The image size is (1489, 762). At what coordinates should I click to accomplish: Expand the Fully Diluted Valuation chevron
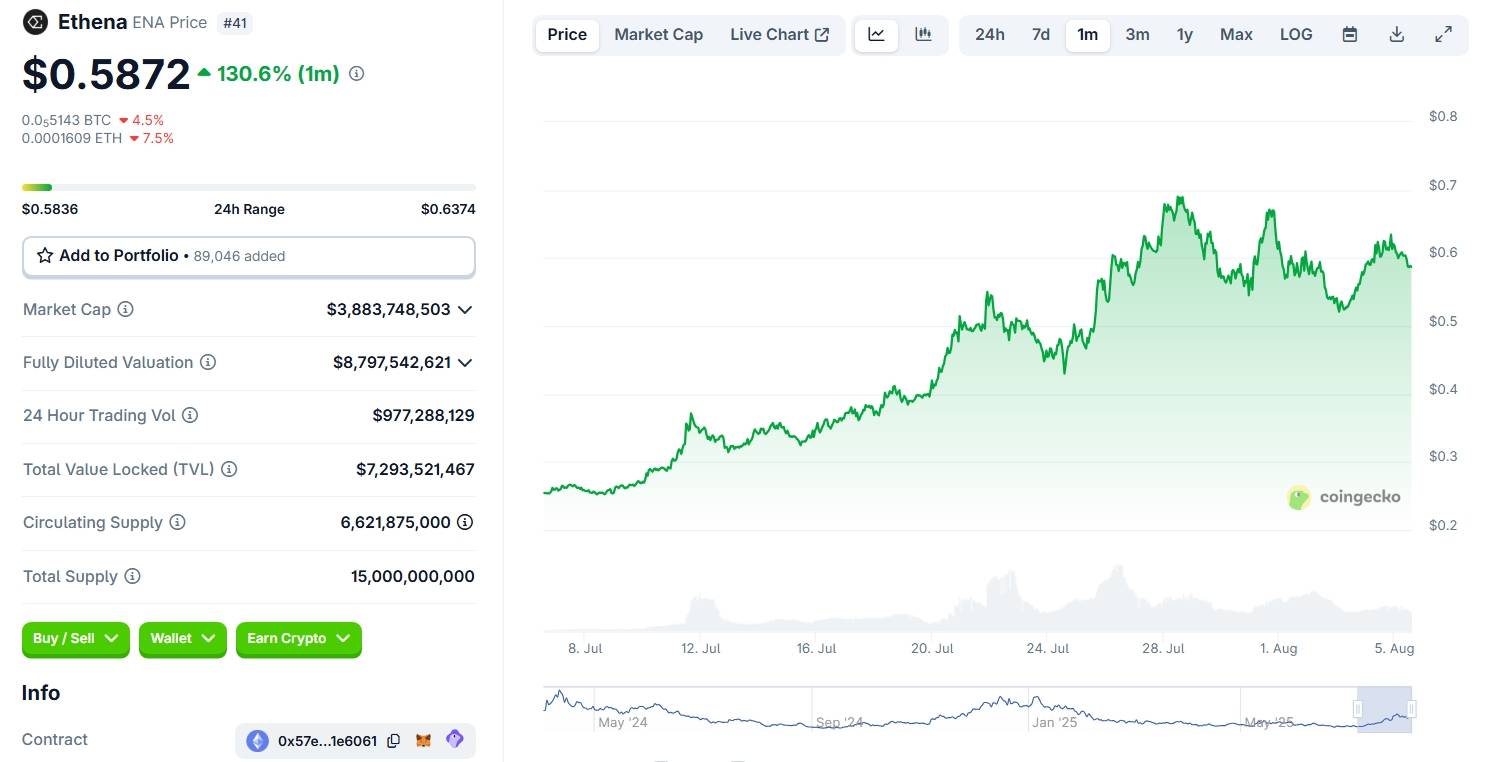pyautogui.click(x=465, y=363)
